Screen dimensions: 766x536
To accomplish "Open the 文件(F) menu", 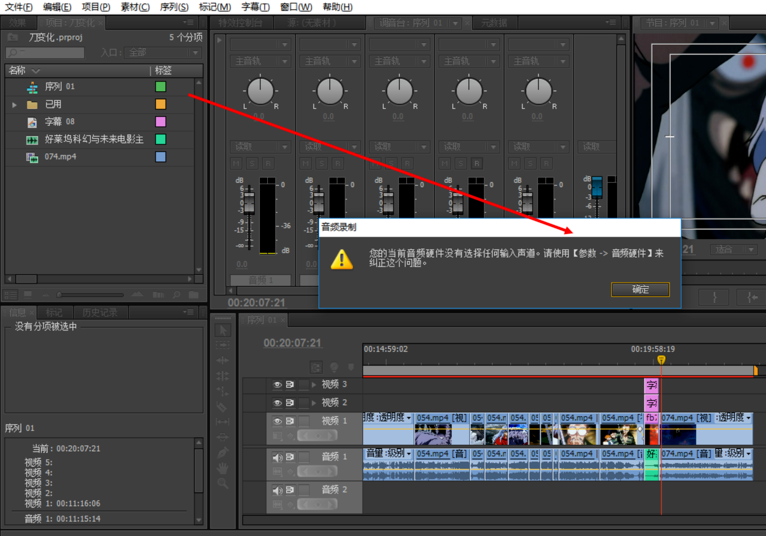I will coord(18,7).
